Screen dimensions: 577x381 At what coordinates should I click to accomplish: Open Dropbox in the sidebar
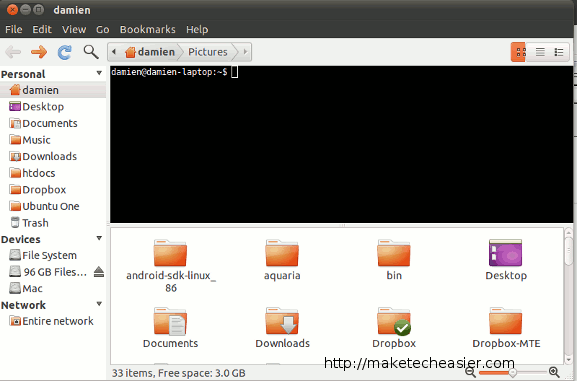[x=53, y=190]
